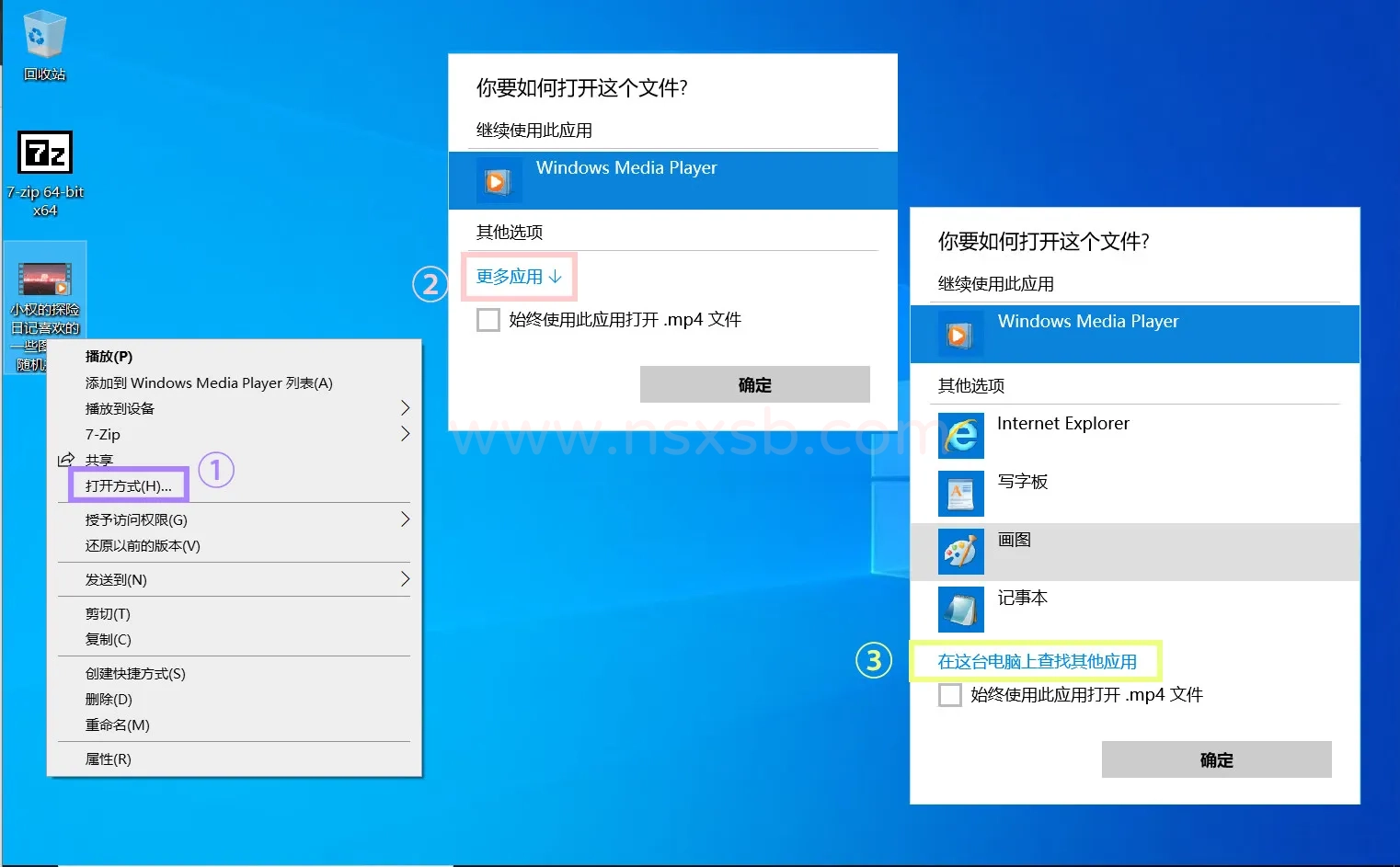Viewport: 1400px width, 867px height.
Task: Click 确定 button in the left dialog
Action: [x=755, y=384]
